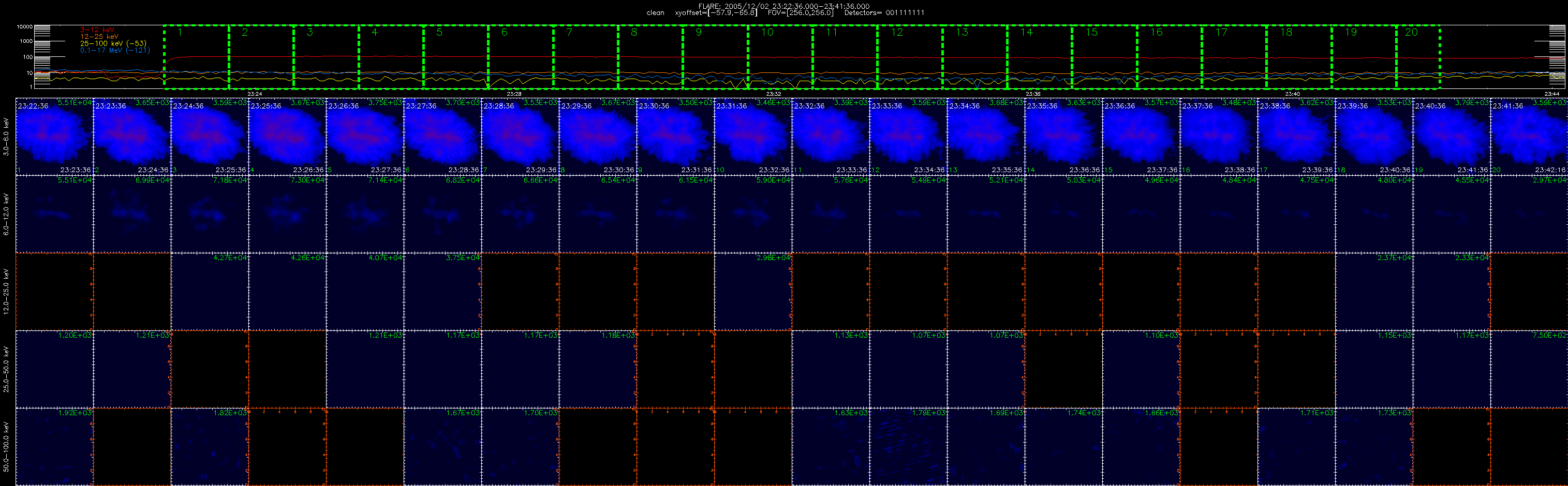Open the 50.0-100.0 keV image labeled 1.74E+03
The image size is (1568, 486).
point(1063,447)
